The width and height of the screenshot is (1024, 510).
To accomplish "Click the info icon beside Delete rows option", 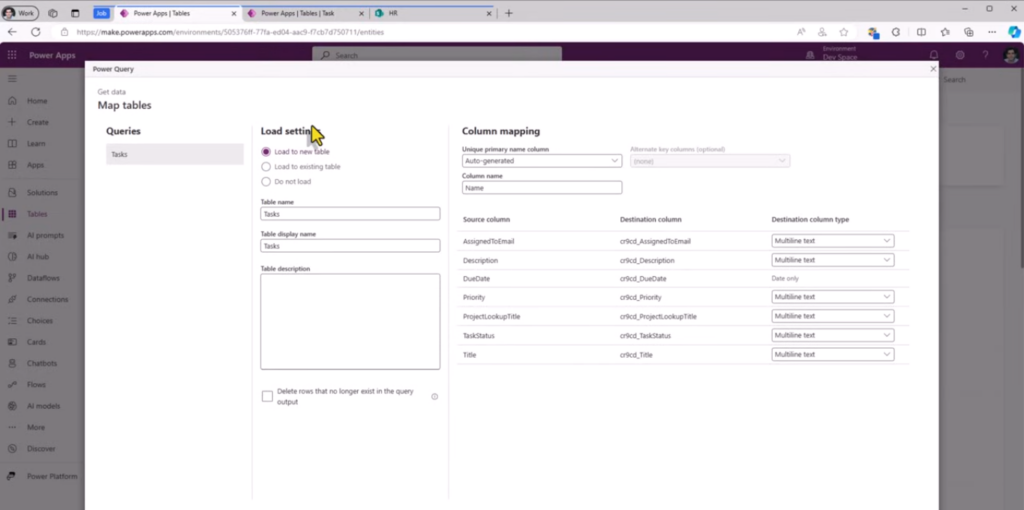I will tap(434, 396).
